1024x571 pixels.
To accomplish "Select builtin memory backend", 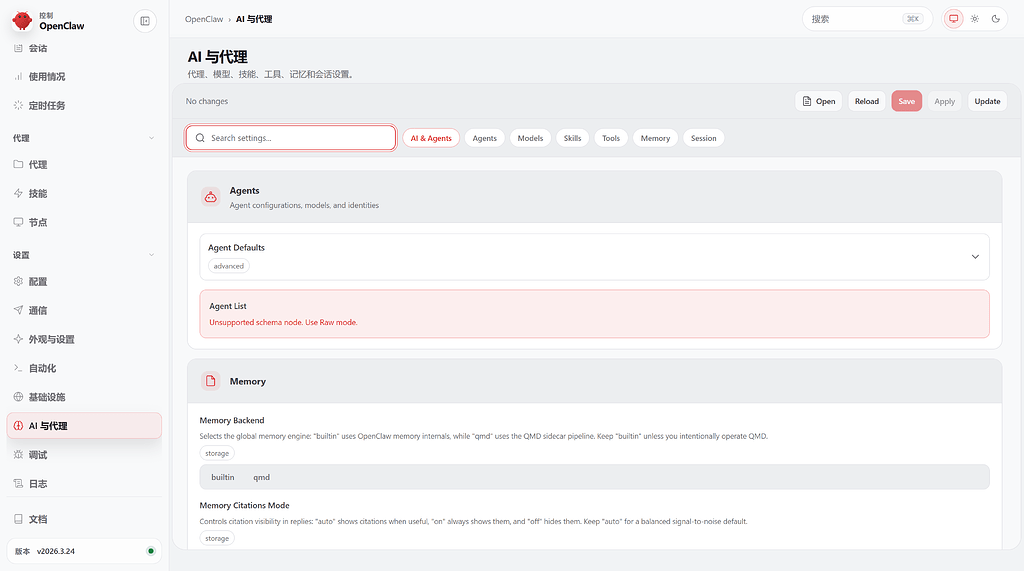I will click(223, 477).
